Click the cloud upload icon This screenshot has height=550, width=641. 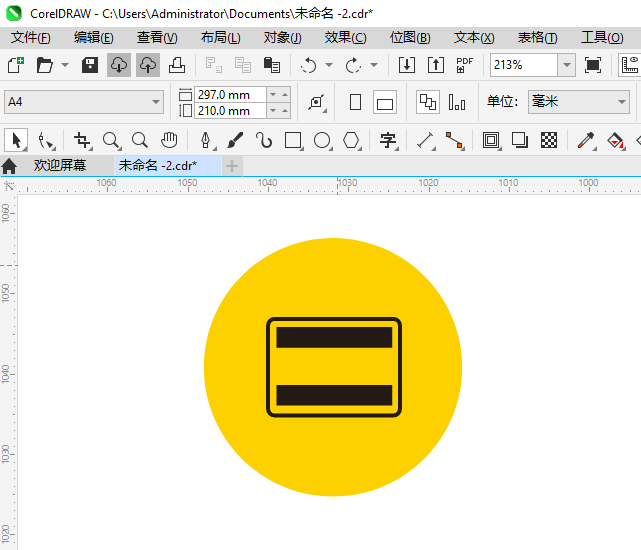click(148, 65)
